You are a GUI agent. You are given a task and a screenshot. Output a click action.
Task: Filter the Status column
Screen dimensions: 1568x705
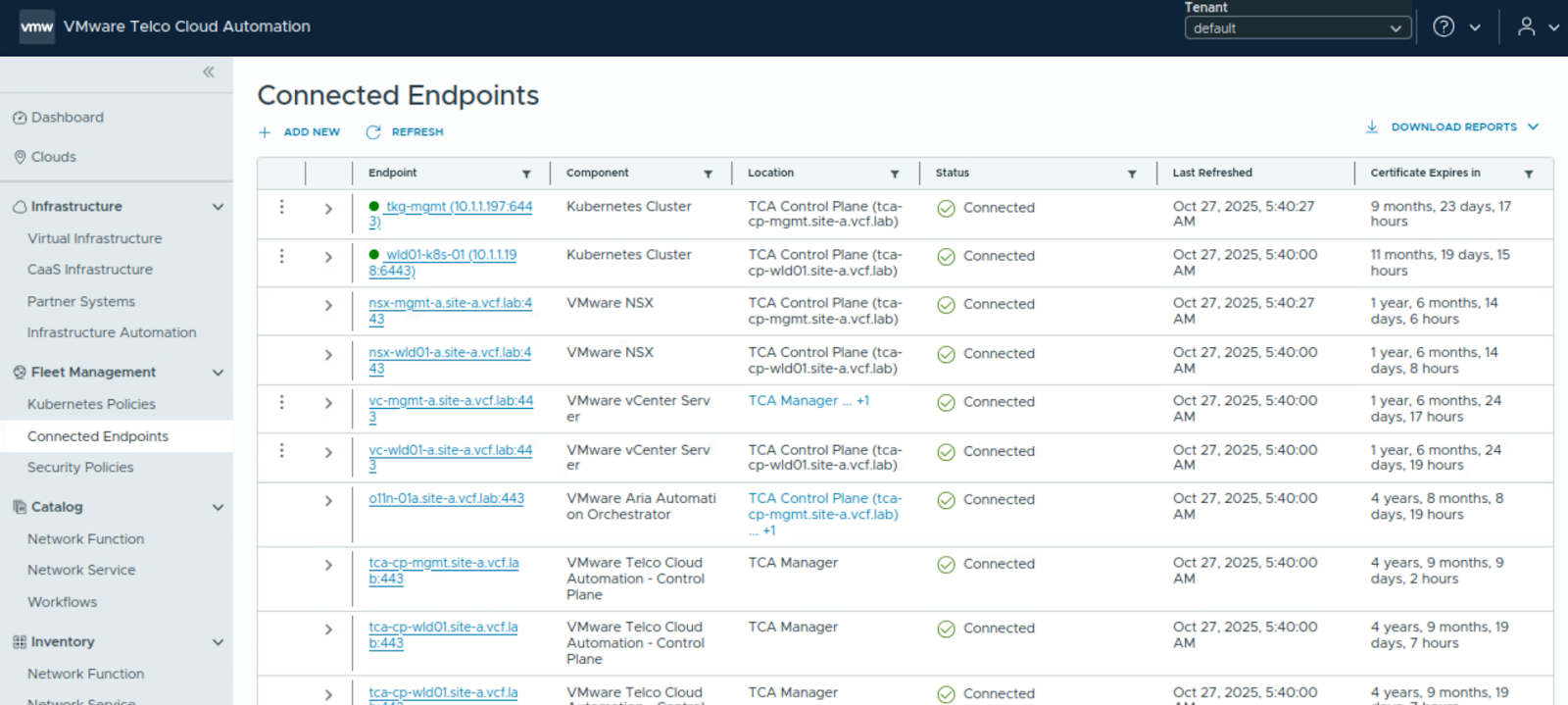(x=1131, y=174)
